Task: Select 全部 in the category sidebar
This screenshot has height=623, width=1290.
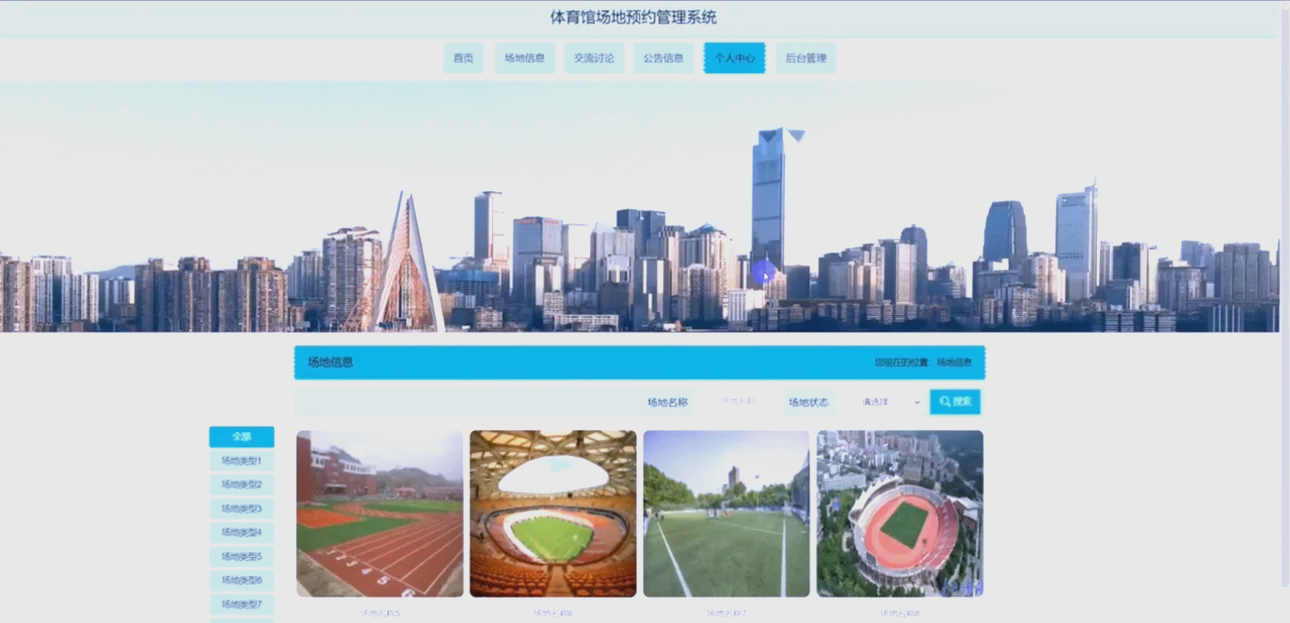Action: pyautogui.click(x=240, y=436)
